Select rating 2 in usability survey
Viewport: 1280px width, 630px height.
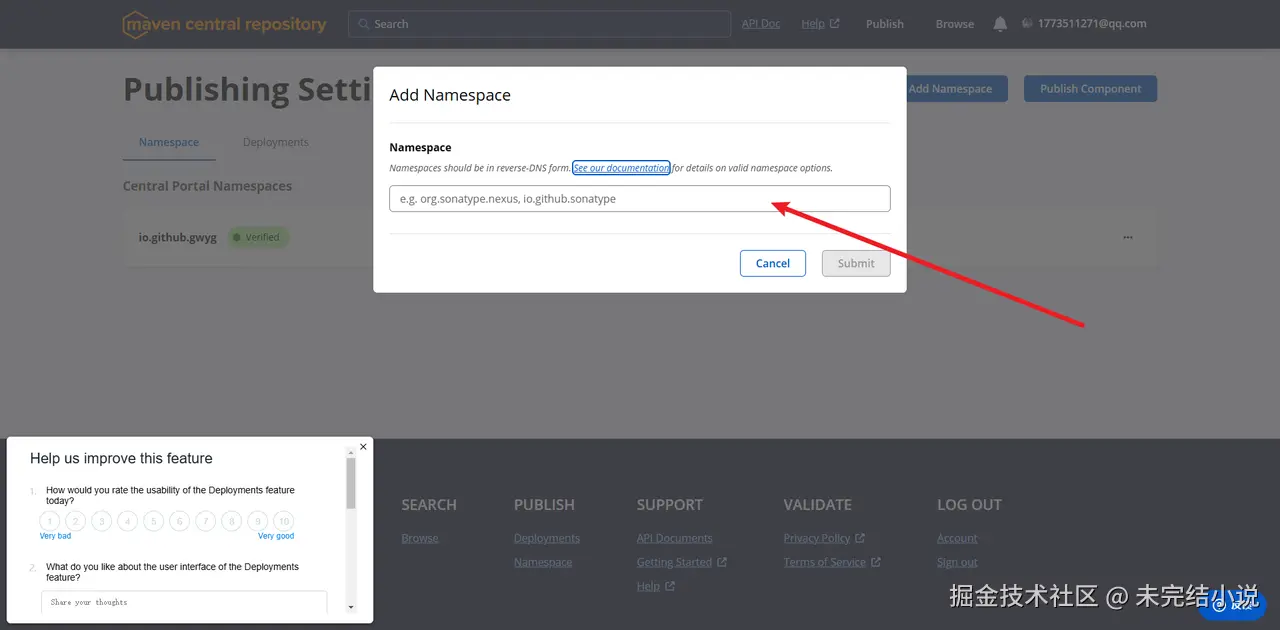click(75, 521)
